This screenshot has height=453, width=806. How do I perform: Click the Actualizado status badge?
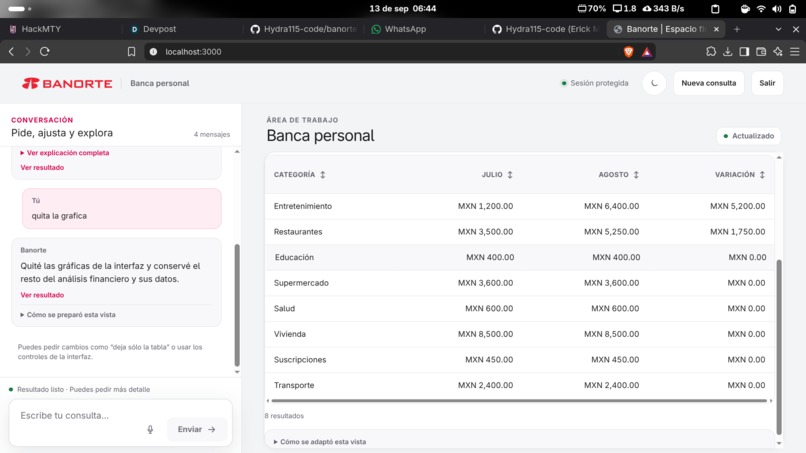pyautogui.click(x=748, y=136)
